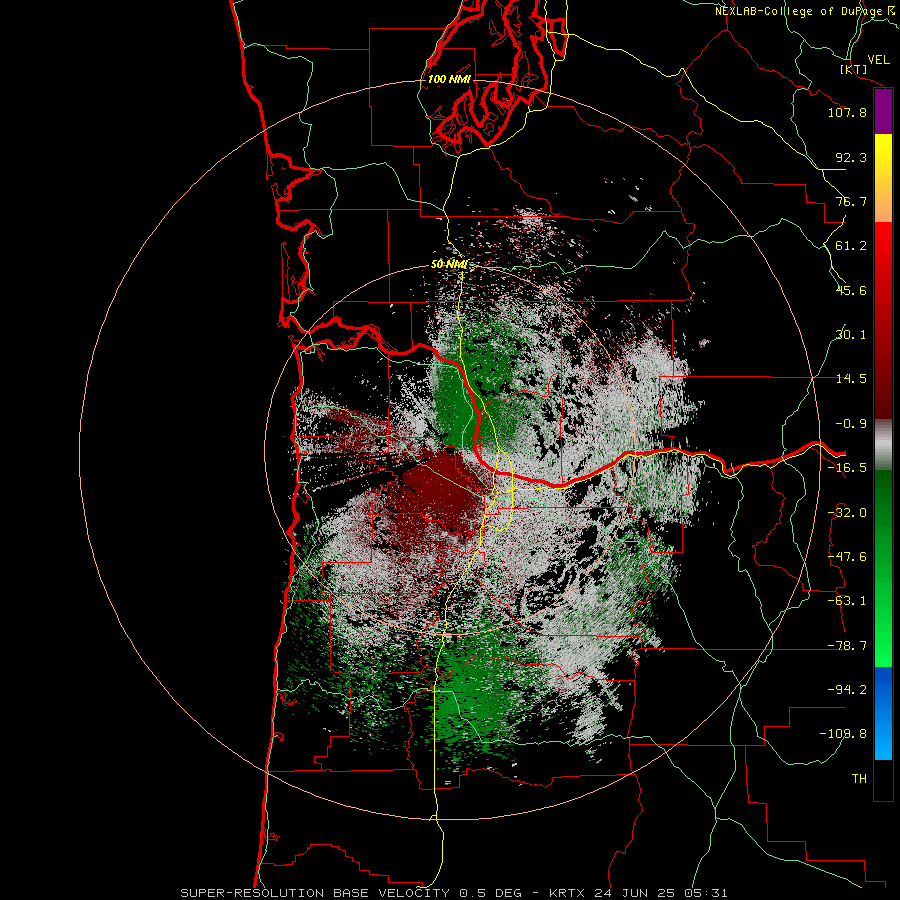Screen dimensions: 900x900
Task: Select the -63.1 velocity scale value
Action: (847, 601)
